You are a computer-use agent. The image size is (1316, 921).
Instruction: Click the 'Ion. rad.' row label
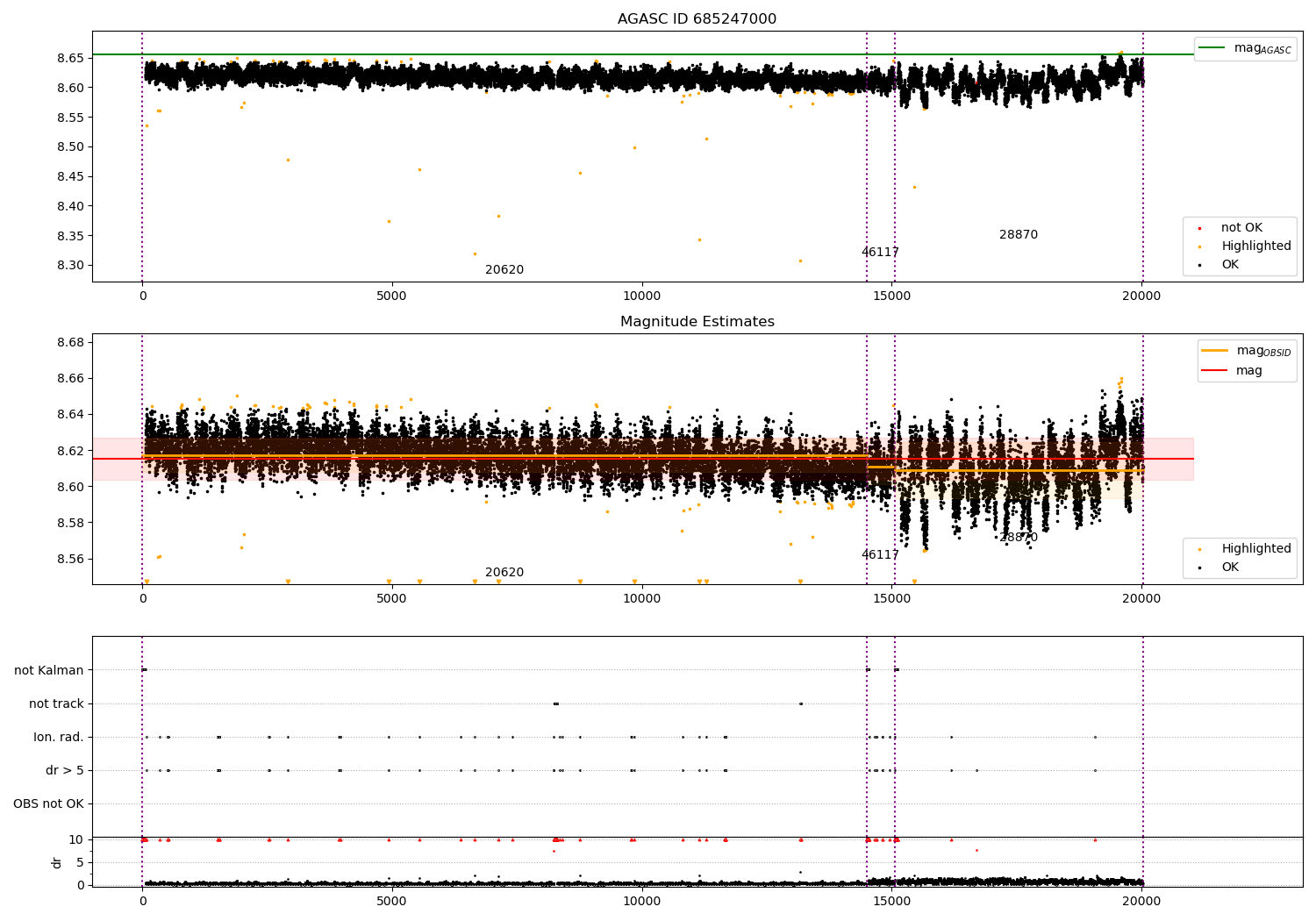point(59,738)
